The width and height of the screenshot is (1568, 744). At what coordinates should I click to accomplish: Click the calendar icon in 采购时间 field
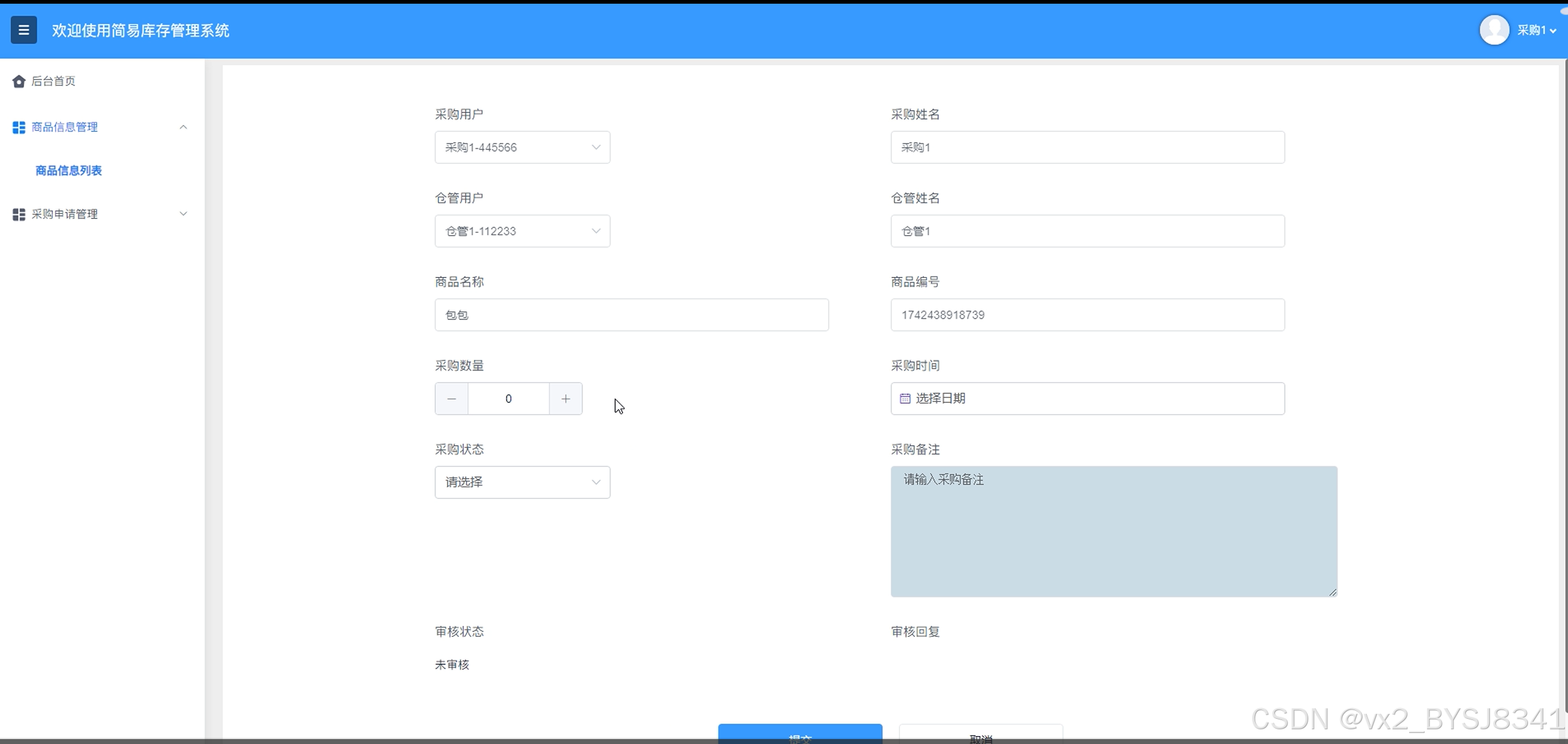tap(905, 399)
